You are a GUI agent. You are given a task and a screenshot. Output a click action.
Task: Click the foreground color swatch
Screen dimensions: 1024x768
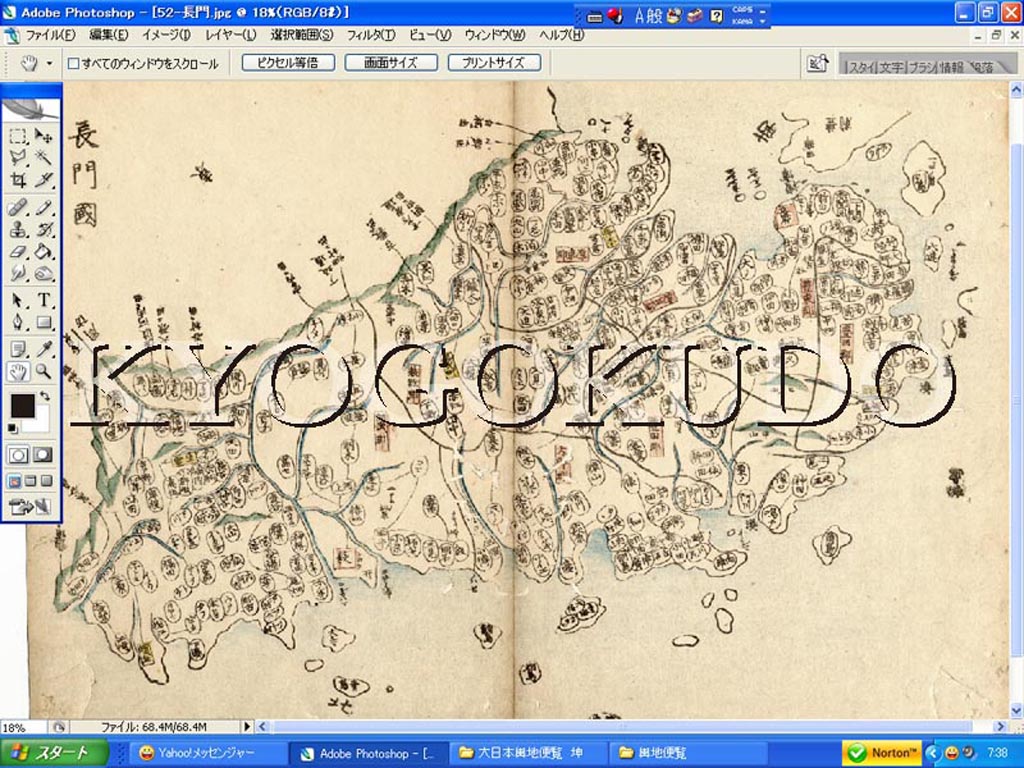pos(23,405)
